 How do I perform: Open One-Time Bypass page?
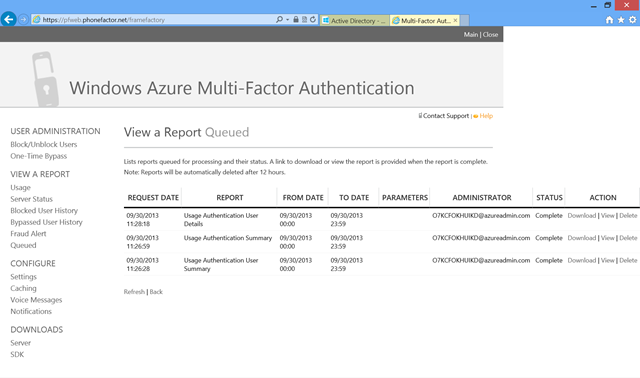tap(39, 156)
